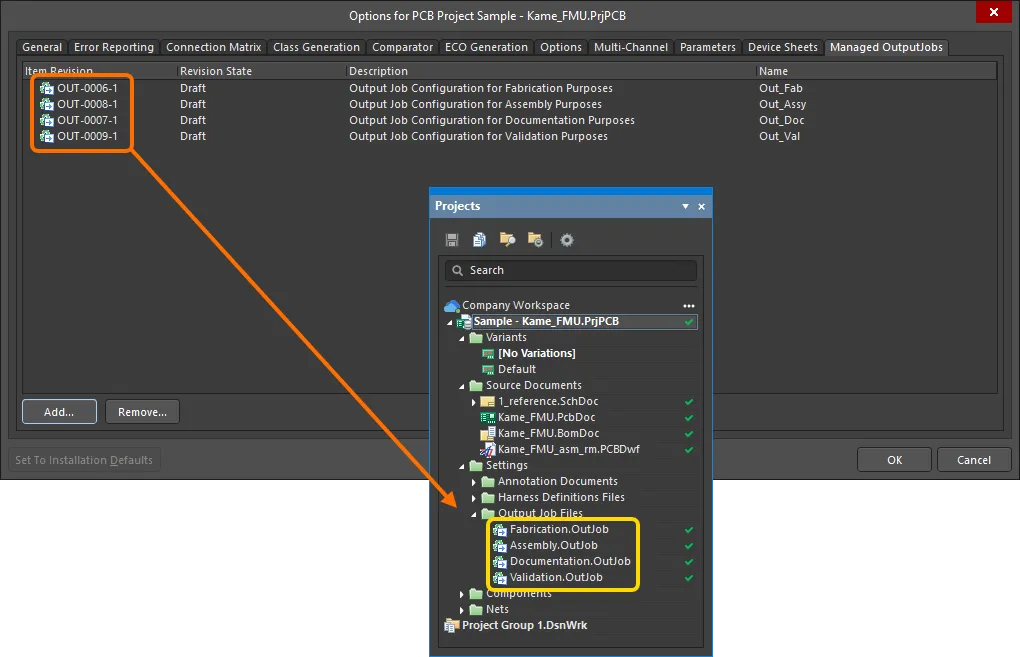Viewport: 1020px width, 657px height.
Task: Collapse the Sample - Kame_FMU.PrjPCB project node
Action: coord(450,323)
